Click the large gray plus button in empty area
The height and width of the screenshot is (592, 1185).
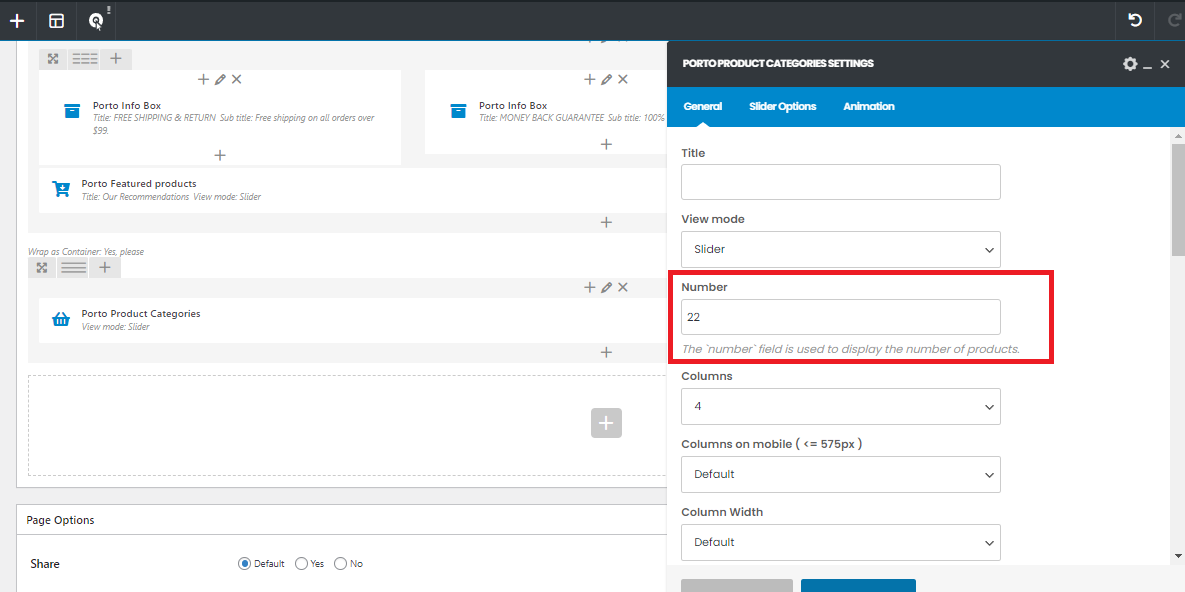pos(606,423)
